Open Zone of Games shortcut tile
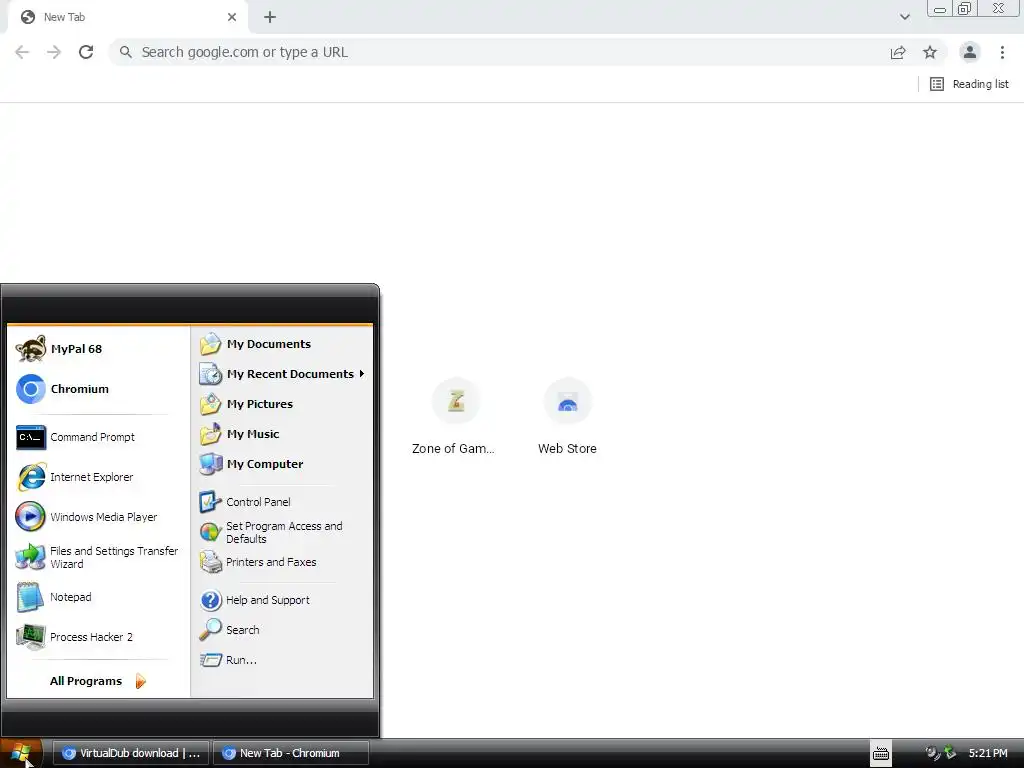Image resolution: width=1024 pixels, height=768 pixels. (x=455, y=417)
